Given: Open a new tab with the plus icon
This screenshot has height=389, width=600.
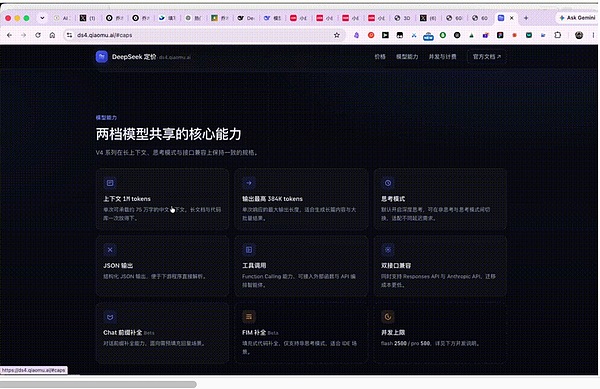Looking at the screenshot, I should 526,18.
